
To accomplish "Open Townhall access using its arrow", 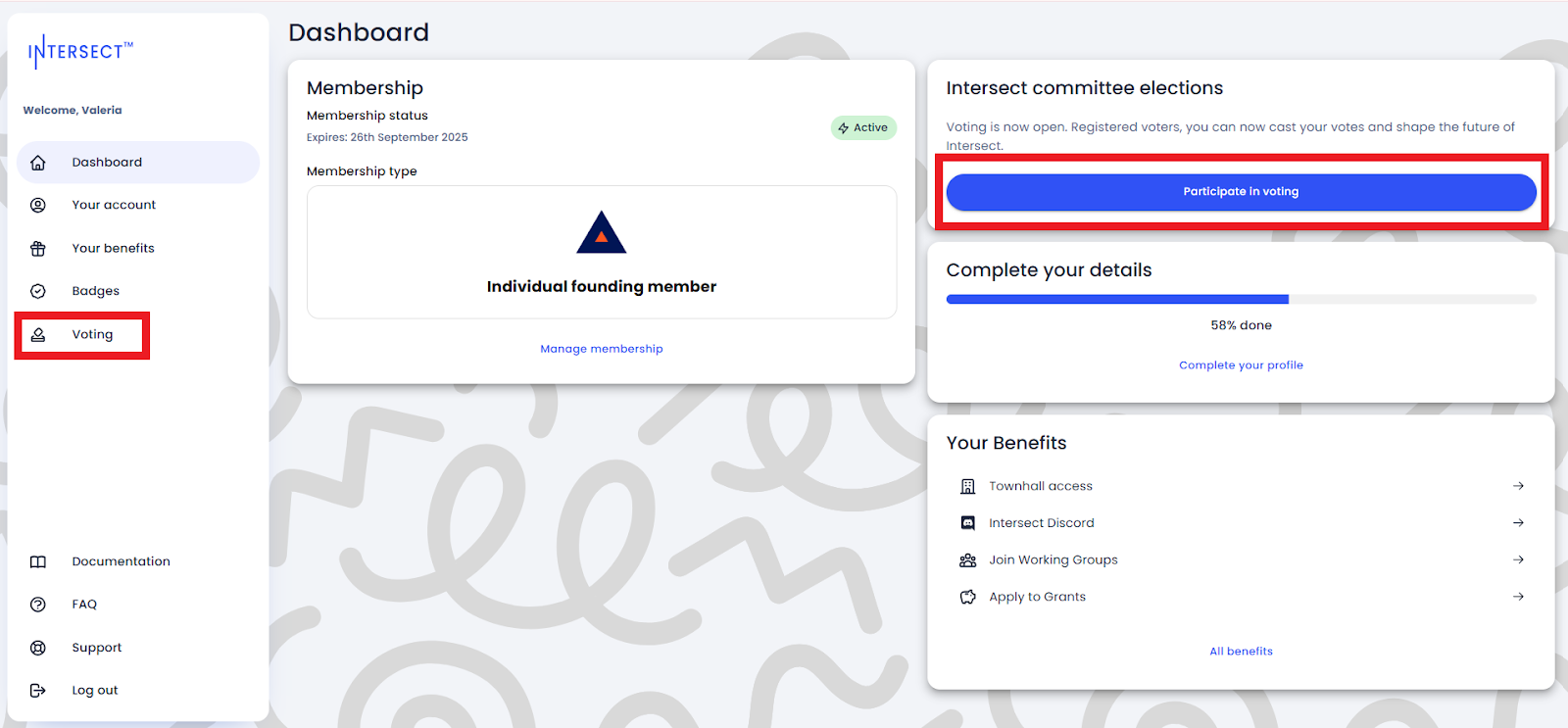I will coord(1518,486).
